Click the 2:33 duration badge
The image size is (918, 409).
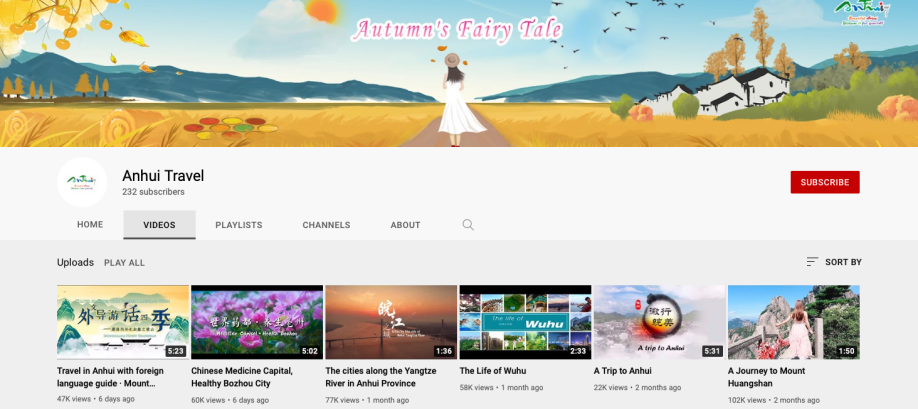pos(578,351)
